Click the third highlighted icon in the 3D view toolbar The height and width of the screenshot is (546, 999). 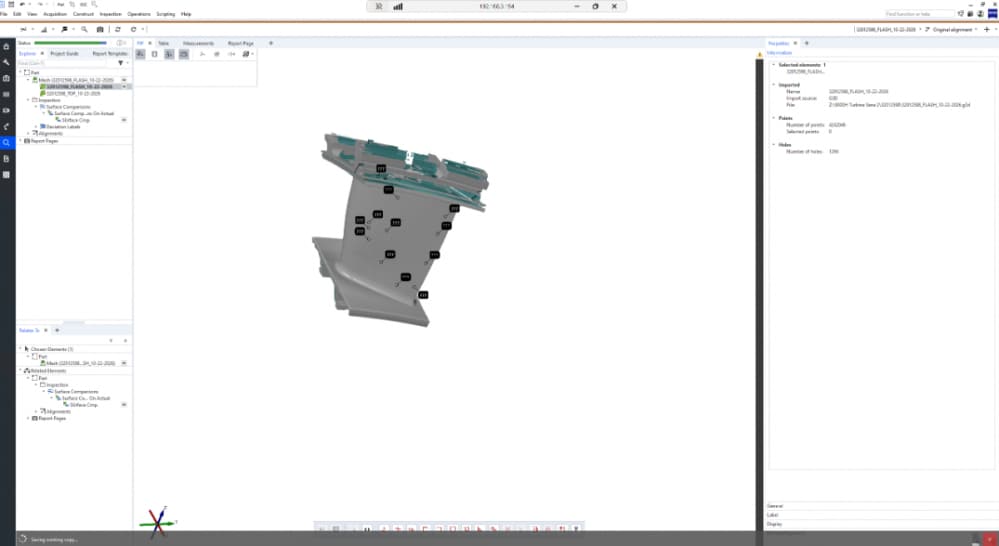[x=169, y=54]
